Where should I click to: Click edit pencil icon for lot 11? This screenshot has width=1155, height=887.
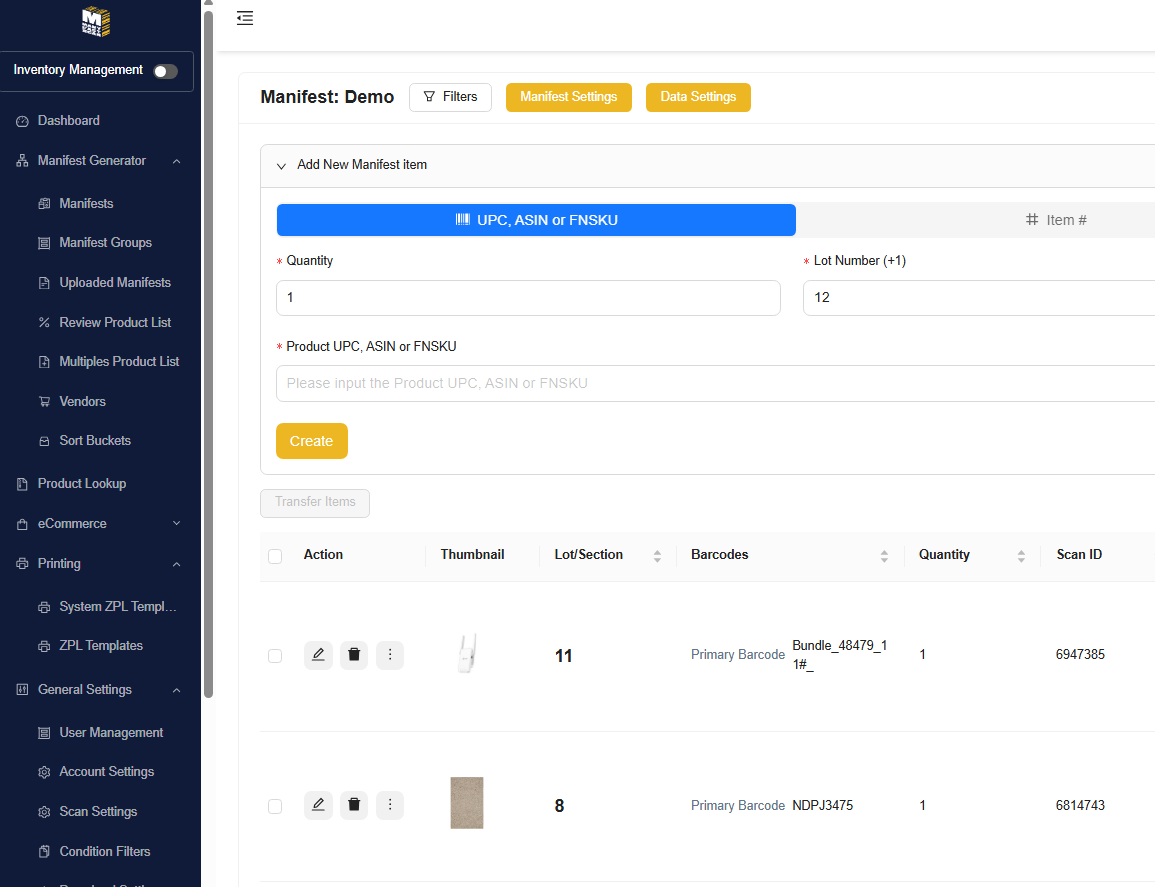coord(318,656)
